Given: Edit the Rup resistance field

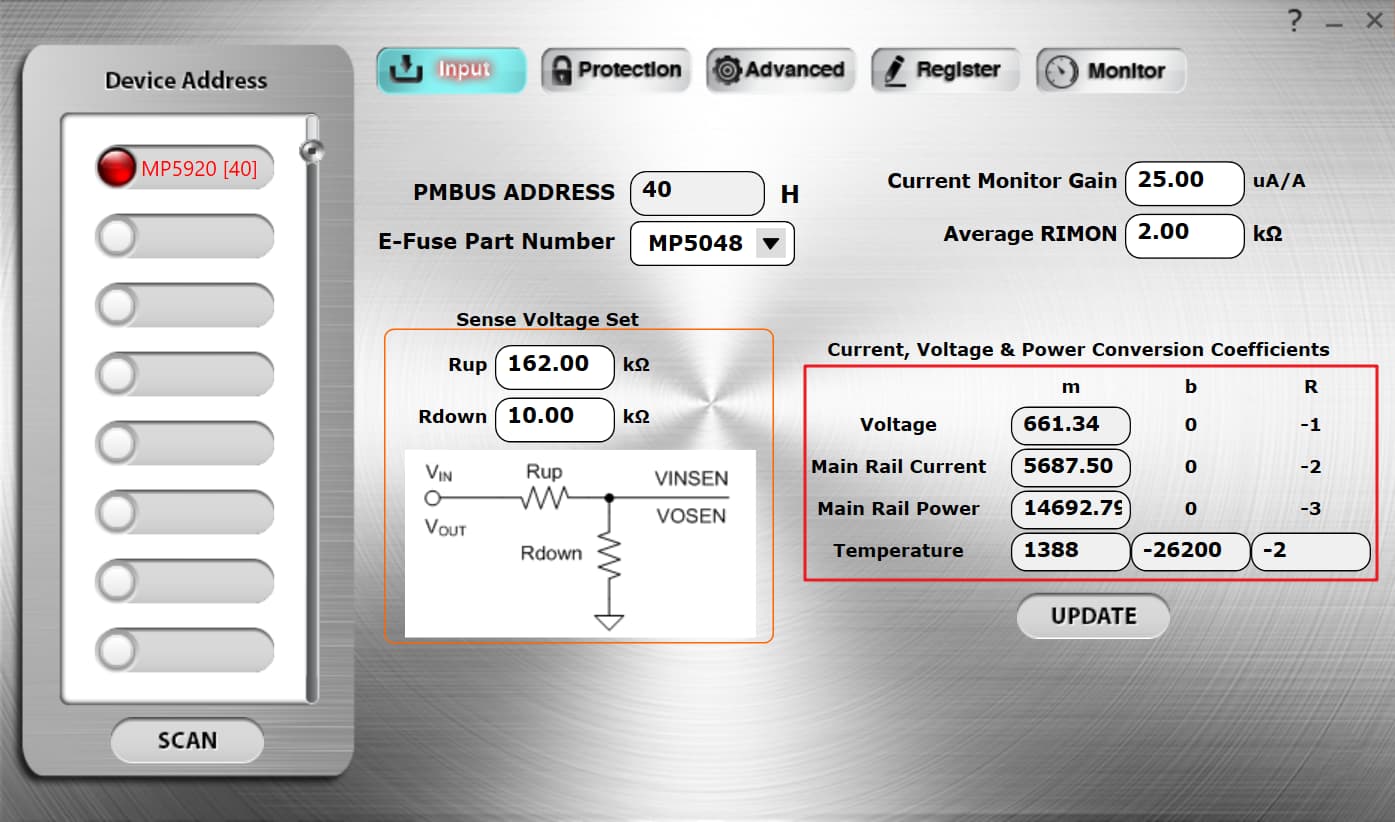Looking at the screenshot, I should coord(554,366).
